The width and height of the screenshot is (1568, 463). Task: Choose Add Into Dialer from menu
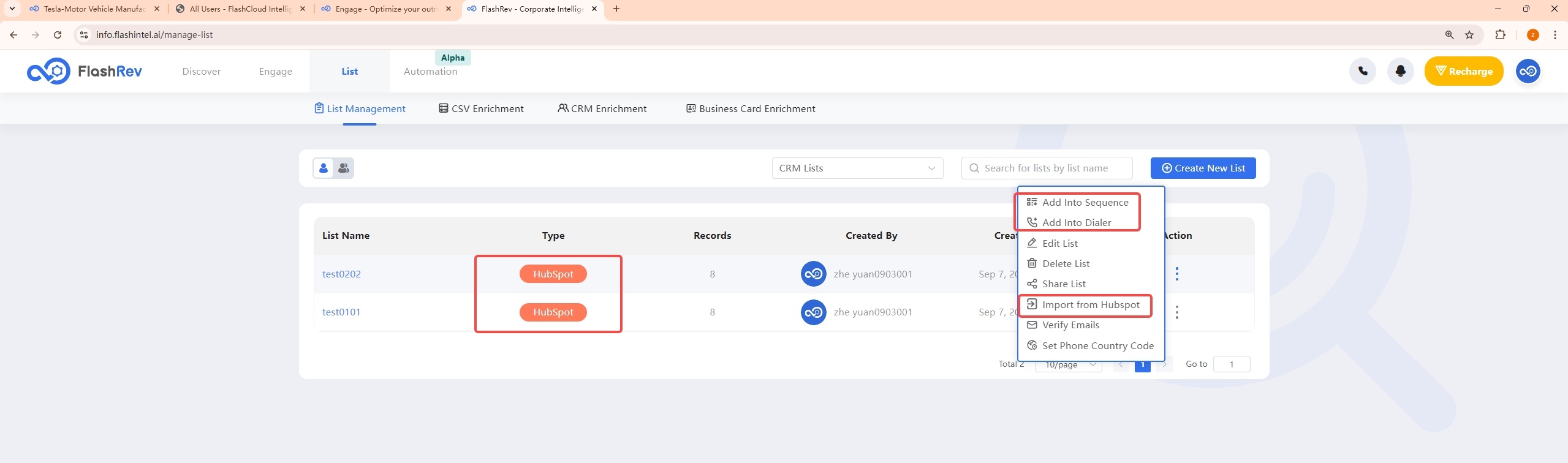1069,223
